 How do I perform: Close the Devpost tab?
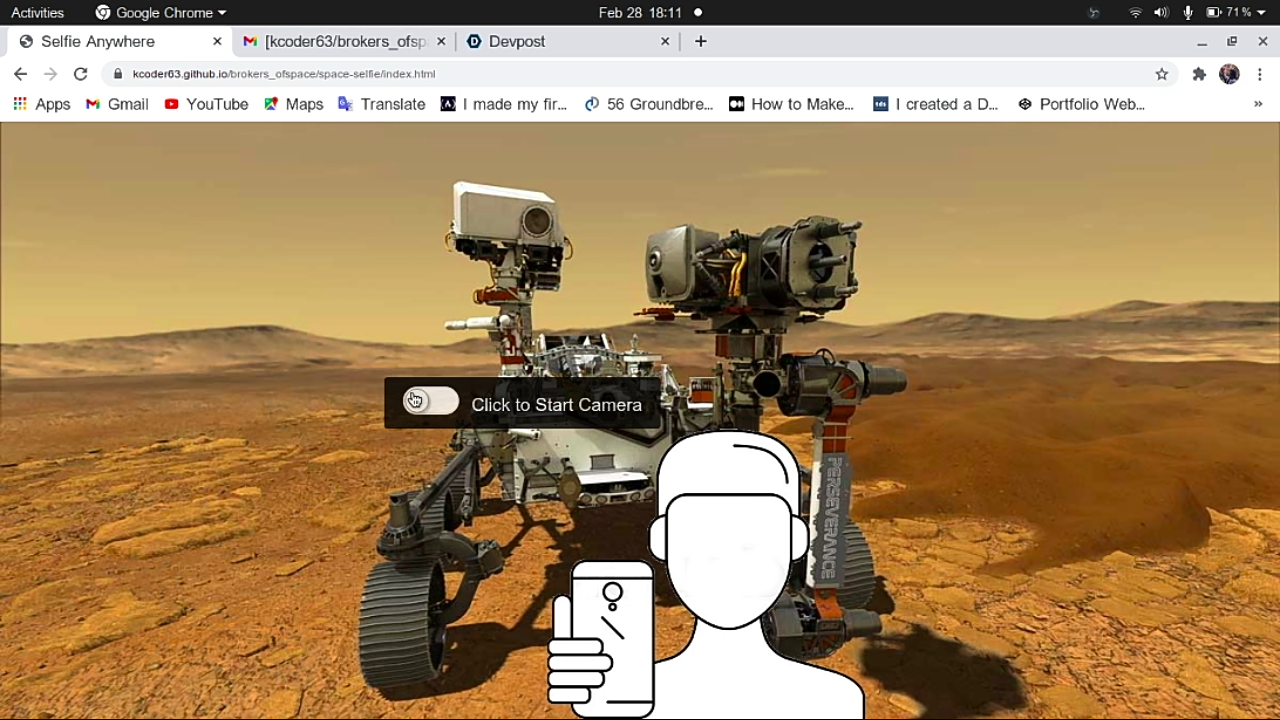point(665,41)
